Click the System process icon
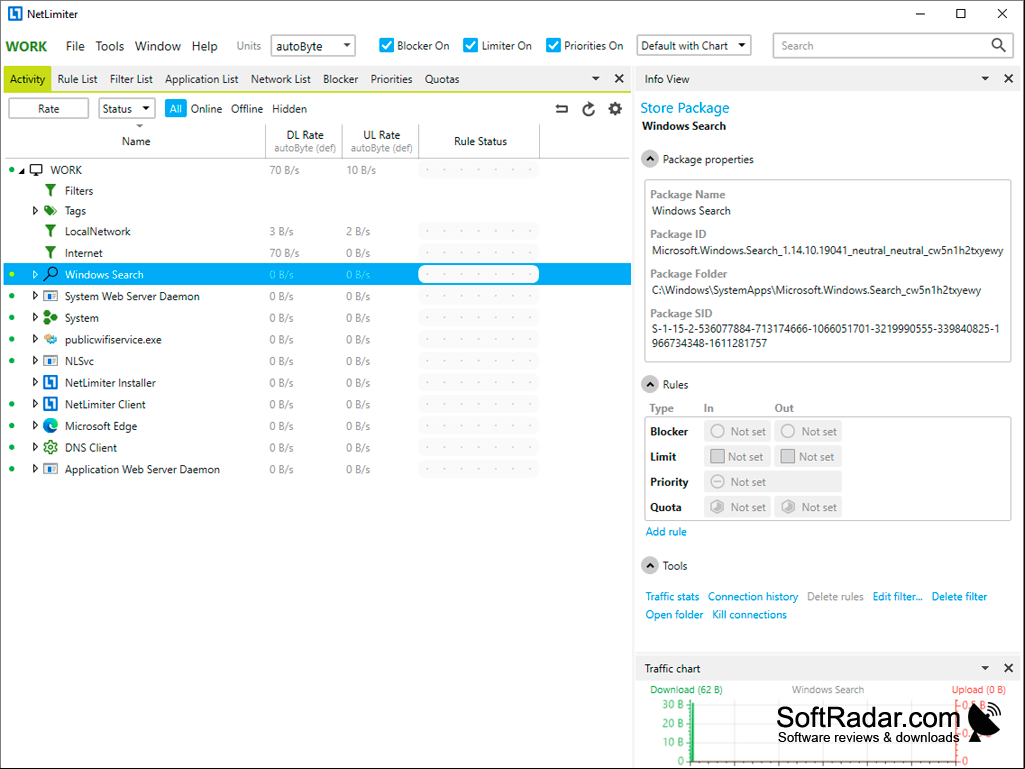 (50, 318)
